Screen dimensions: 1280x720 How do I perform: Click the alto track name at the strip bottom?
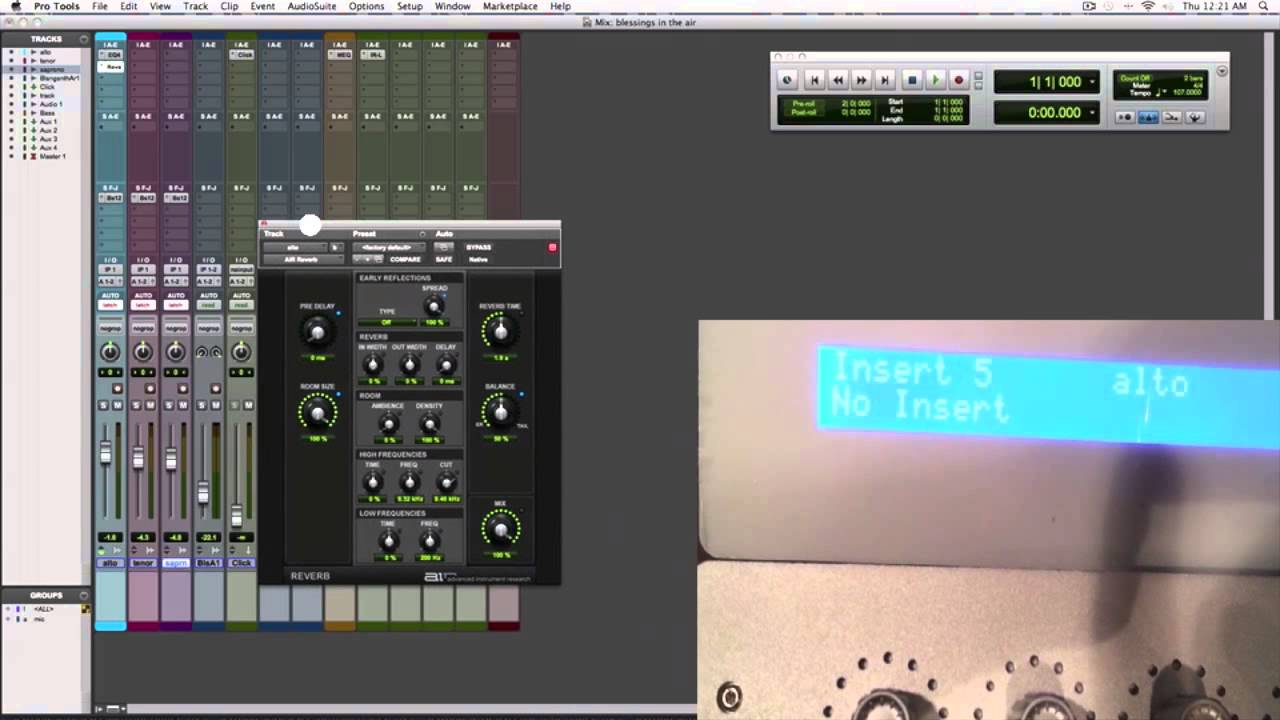110,563
